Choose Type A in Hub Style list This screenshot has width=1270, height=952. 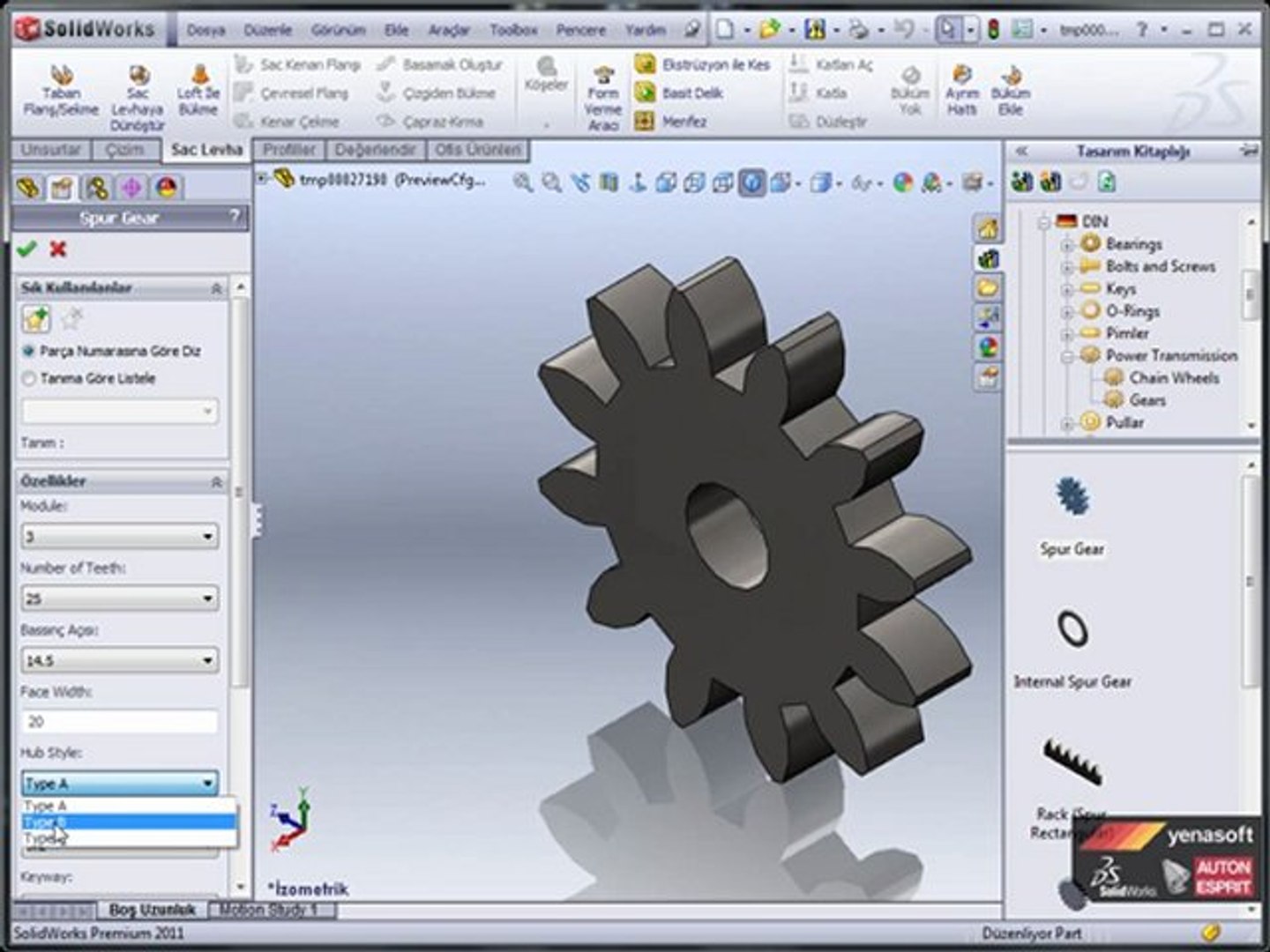tap(129, 806)
